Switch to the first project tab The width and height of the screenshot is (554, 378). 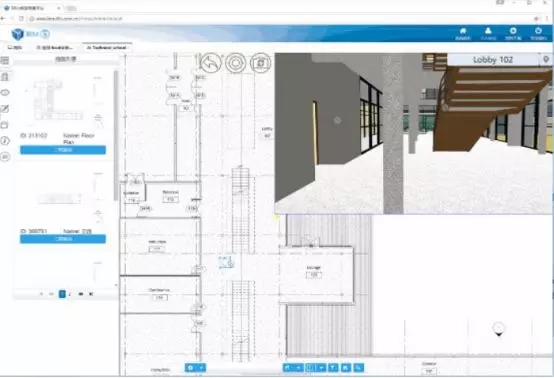coord(15,47)
